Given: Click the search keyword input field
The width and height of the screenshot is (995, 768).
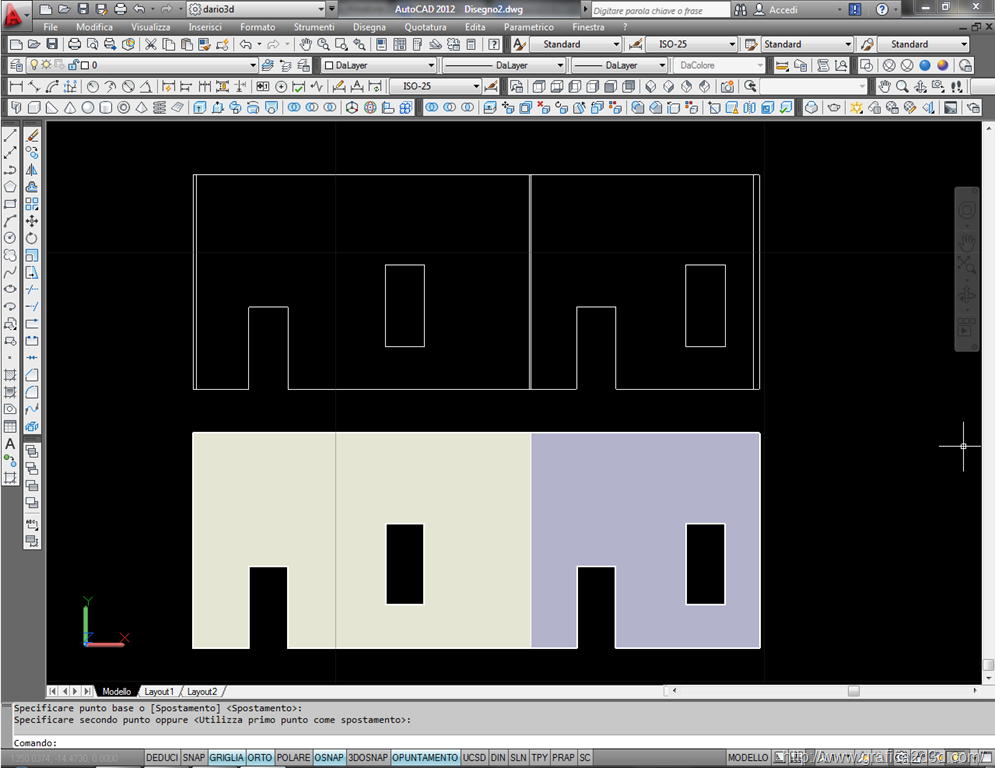Looking at the screenshot, I should point(657,10).
